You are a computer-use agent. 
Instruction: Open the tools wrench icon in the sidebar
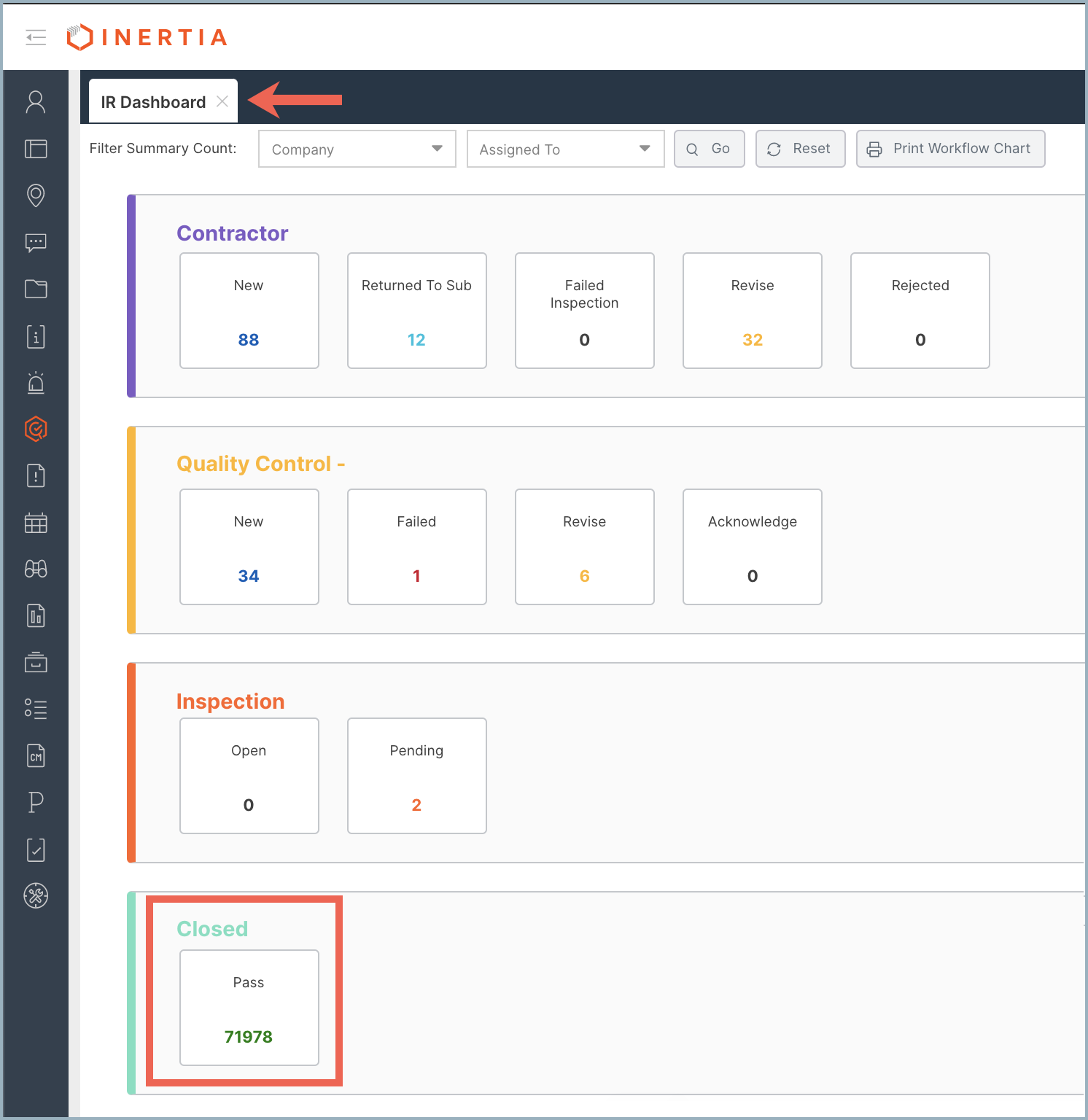pos(36,895)
